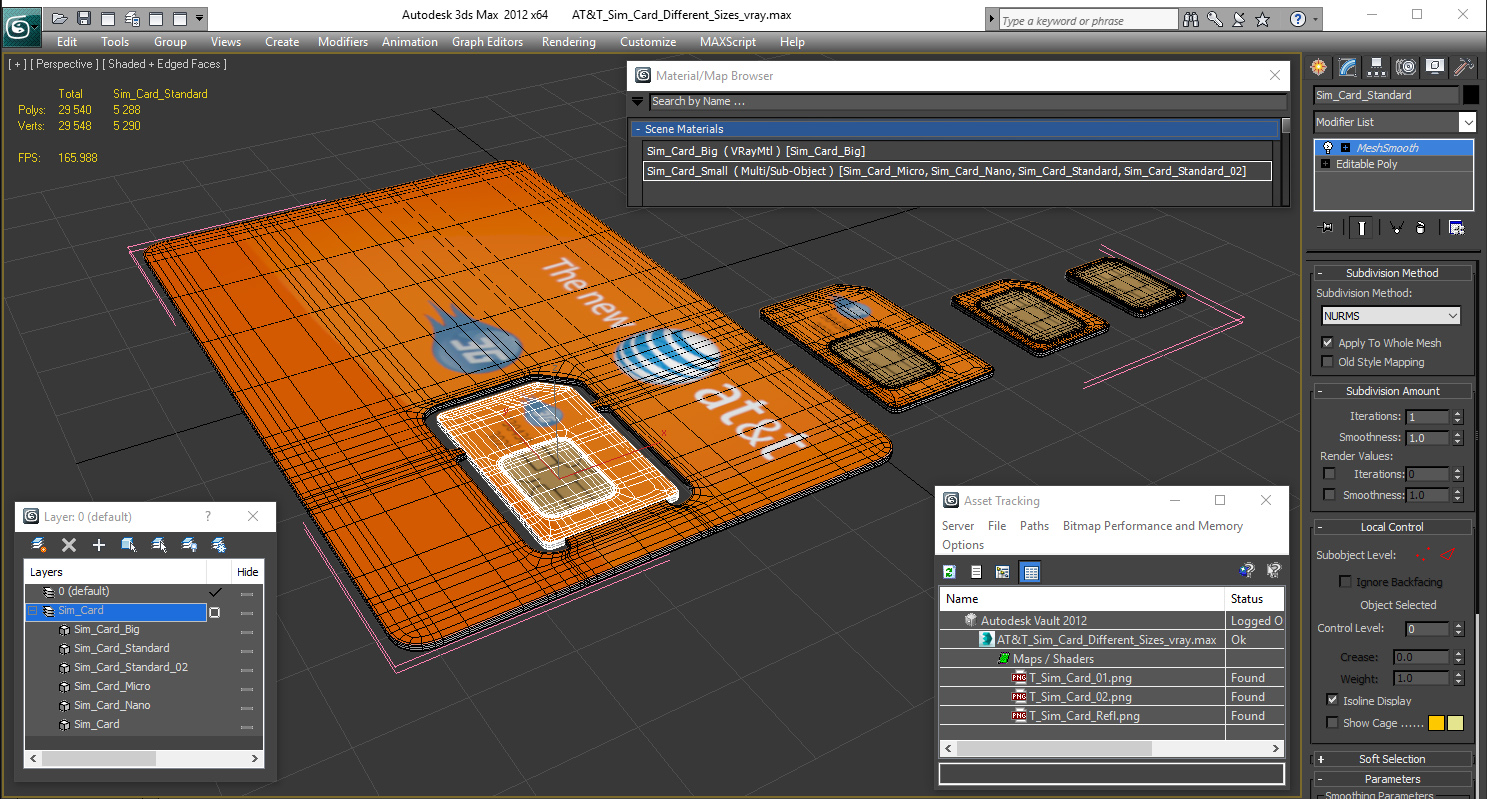
Task: Open the Modifiers menu
Action: pyautogui.click(x=342, y=42)
